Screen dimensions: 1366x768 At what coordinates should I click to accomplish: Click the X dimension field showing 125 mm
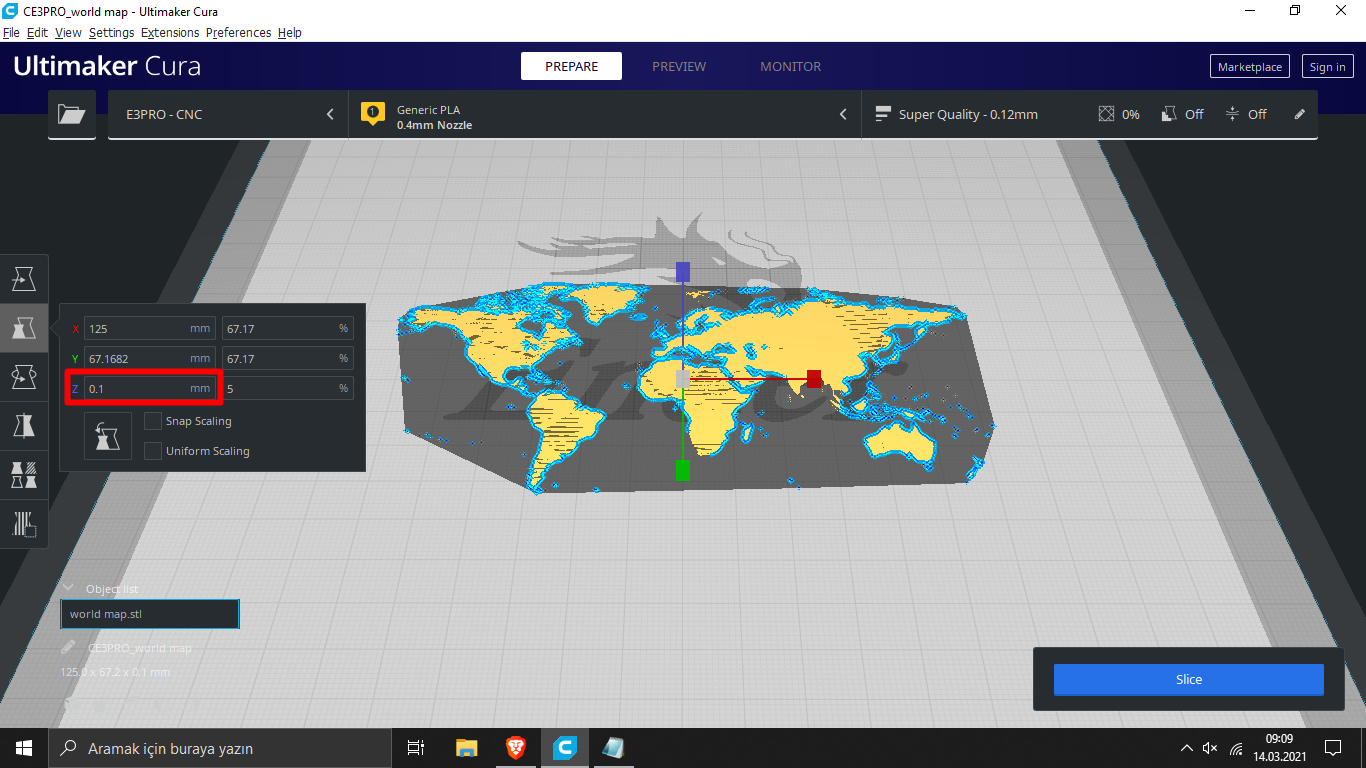coord(150,328)
